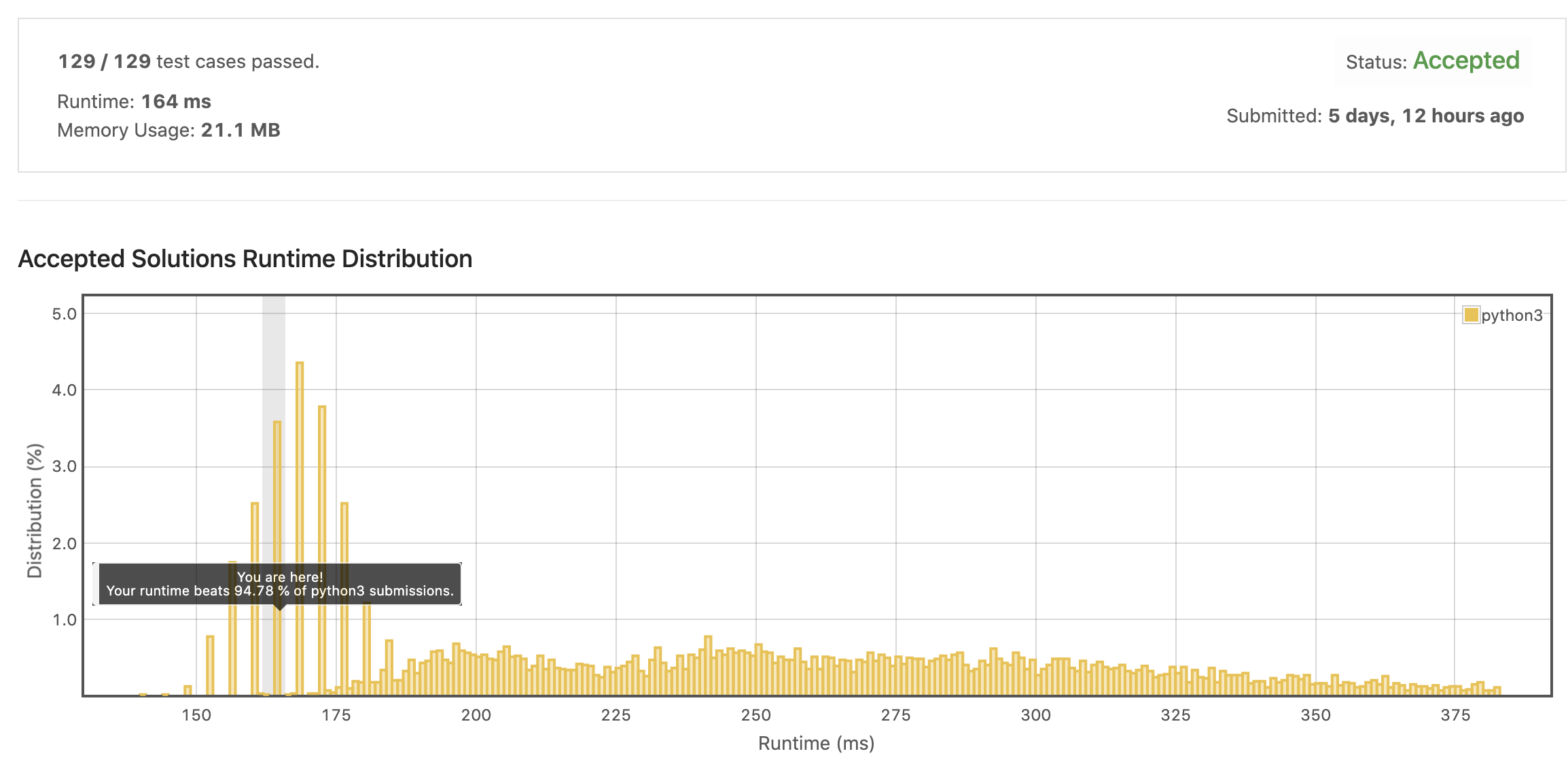Image resolution: width=1568 pixels, height=760 pixels.
Task: Click the small isolated bar near 152 ms
Action: pos(210,666)
